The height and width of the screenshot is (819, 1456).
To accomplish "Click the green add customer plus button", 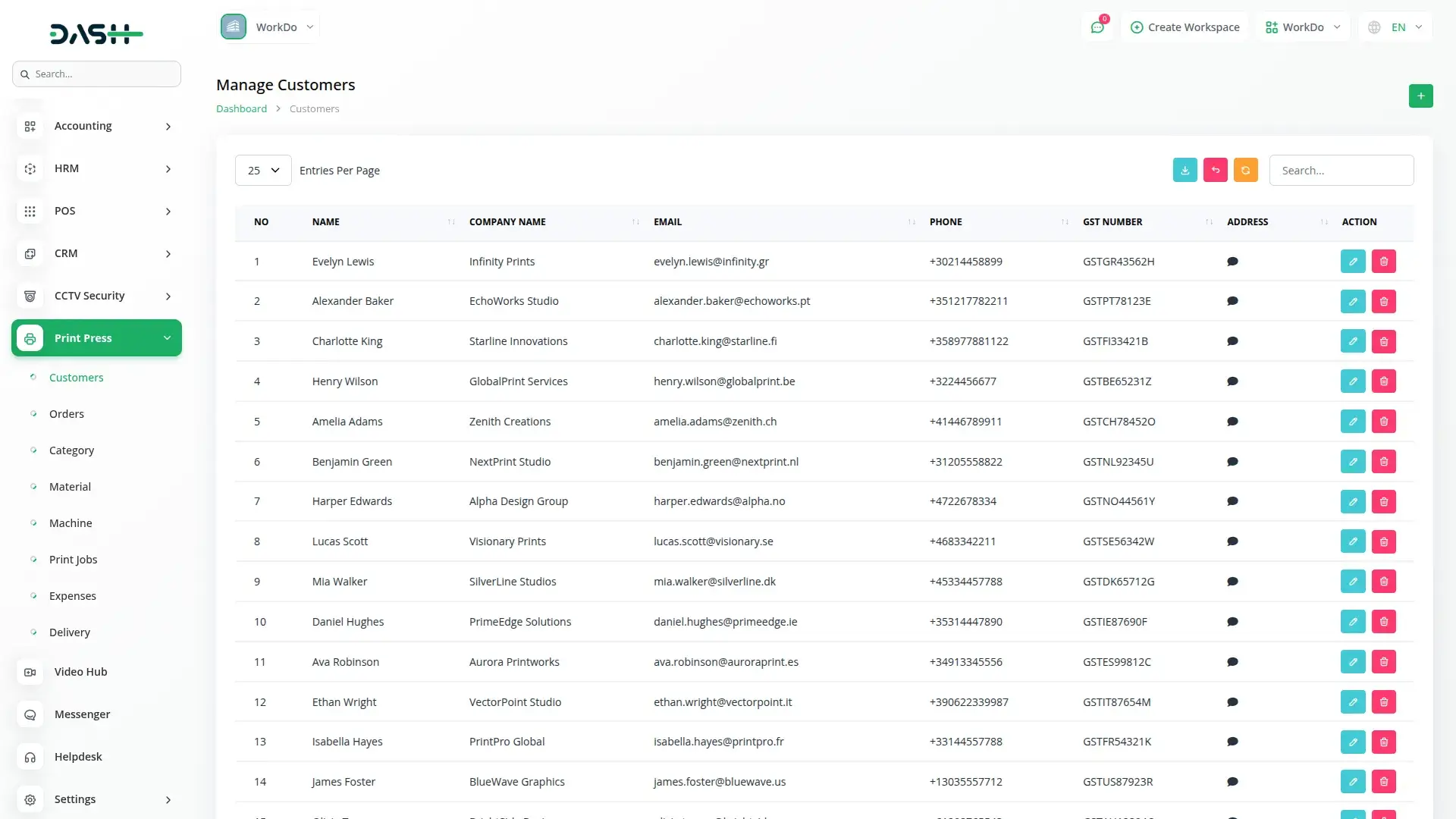I will (x=1420, y=96).
